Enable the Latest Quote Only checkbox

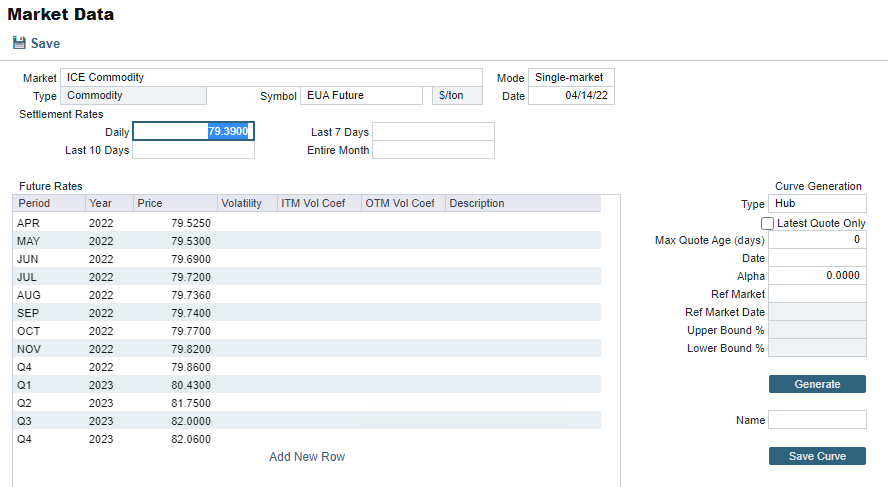[x=768, y=223]
